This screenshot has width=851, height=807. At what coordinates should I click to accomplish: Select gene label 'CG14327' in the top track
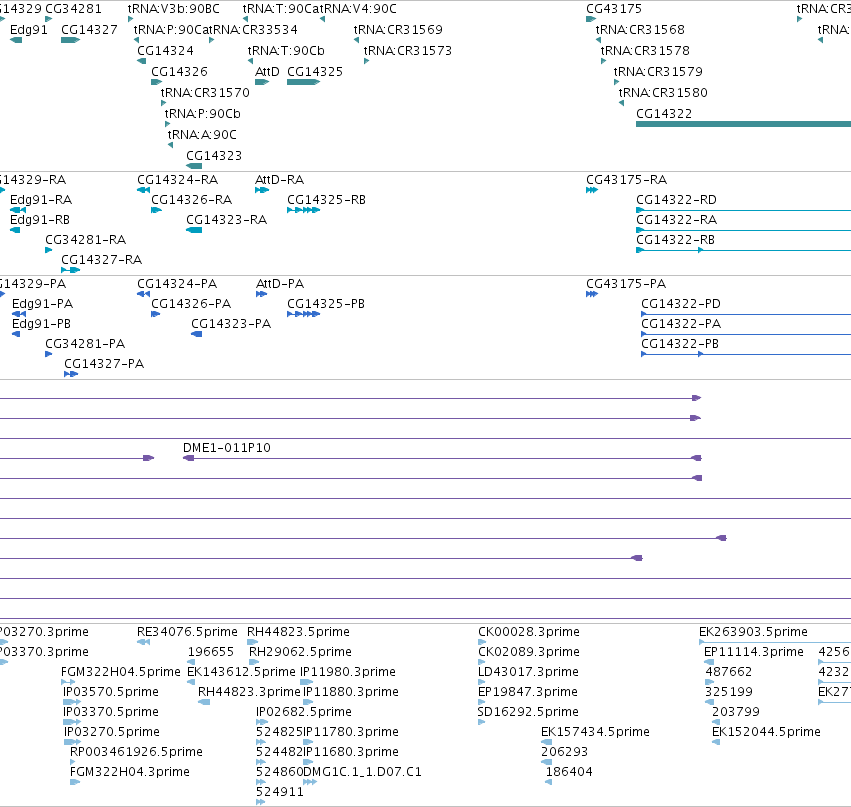click(x=89, y=29)
